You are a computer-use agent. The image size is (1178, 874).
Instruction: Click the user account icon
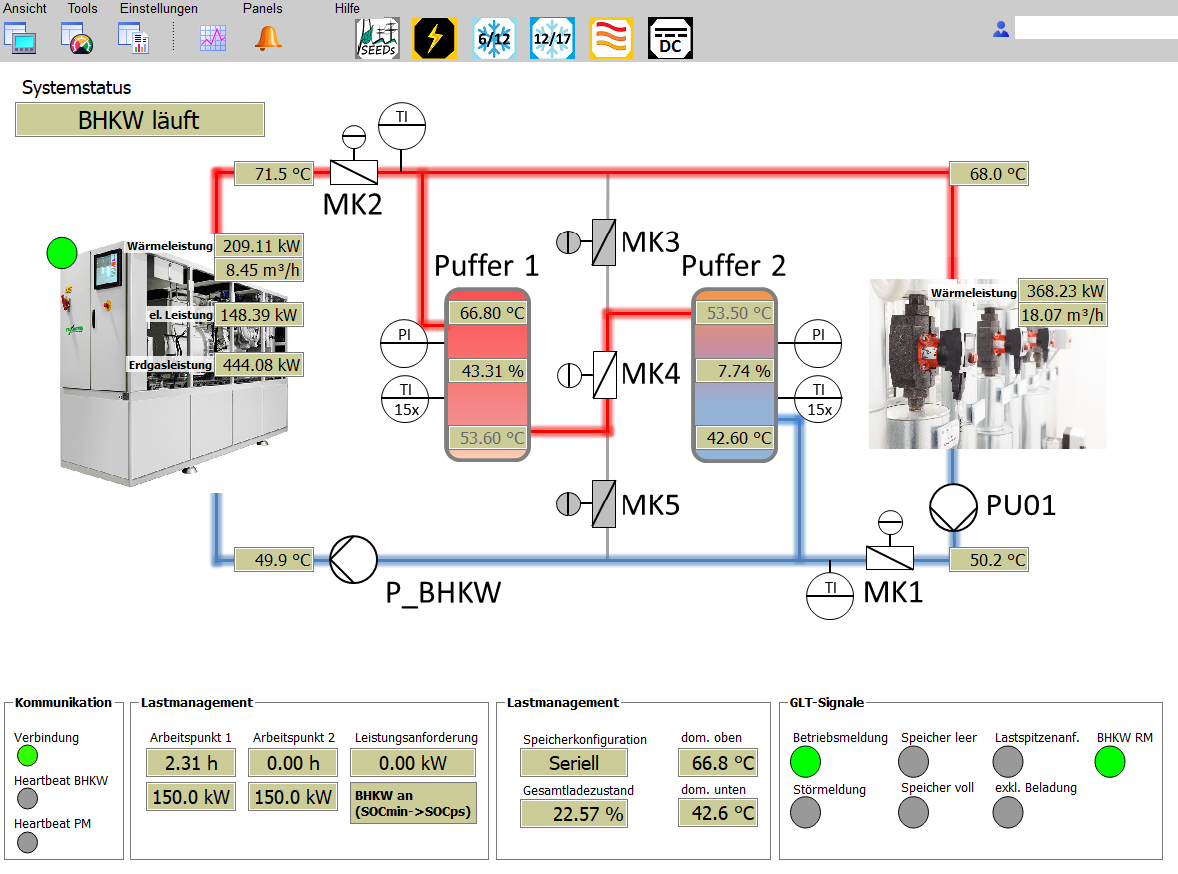coord(1001,29)
